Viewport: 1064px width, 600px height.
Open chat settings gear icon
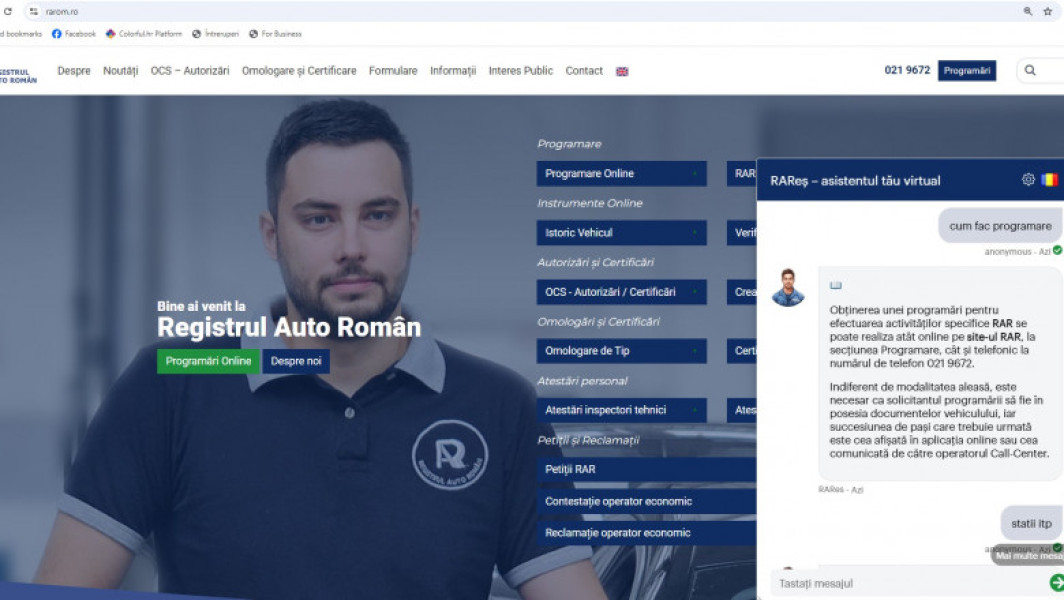point(1028,179)
